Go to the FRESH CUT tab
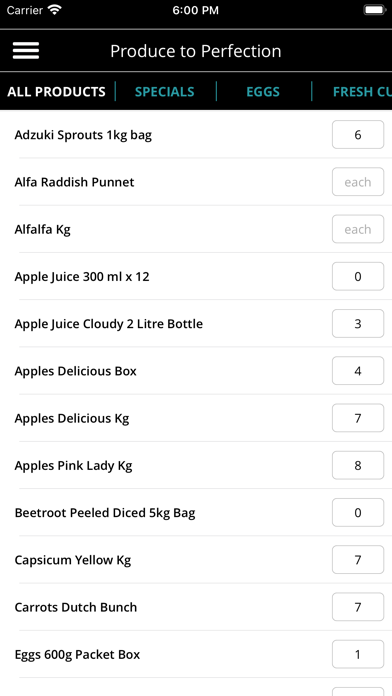392x696 pixels. point(362,91)
